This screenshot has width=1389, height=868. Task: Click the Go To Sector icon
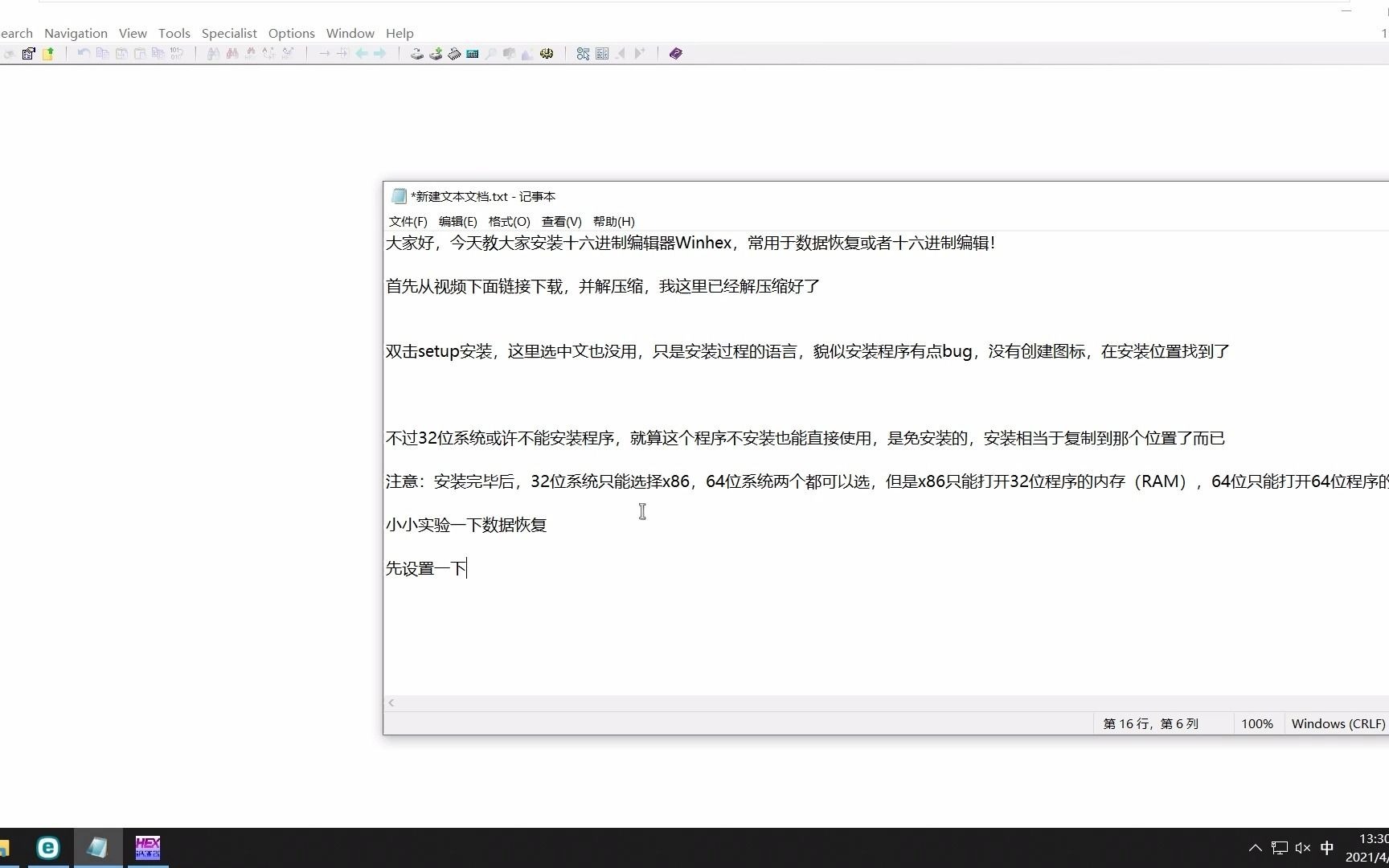click(342, 54)
